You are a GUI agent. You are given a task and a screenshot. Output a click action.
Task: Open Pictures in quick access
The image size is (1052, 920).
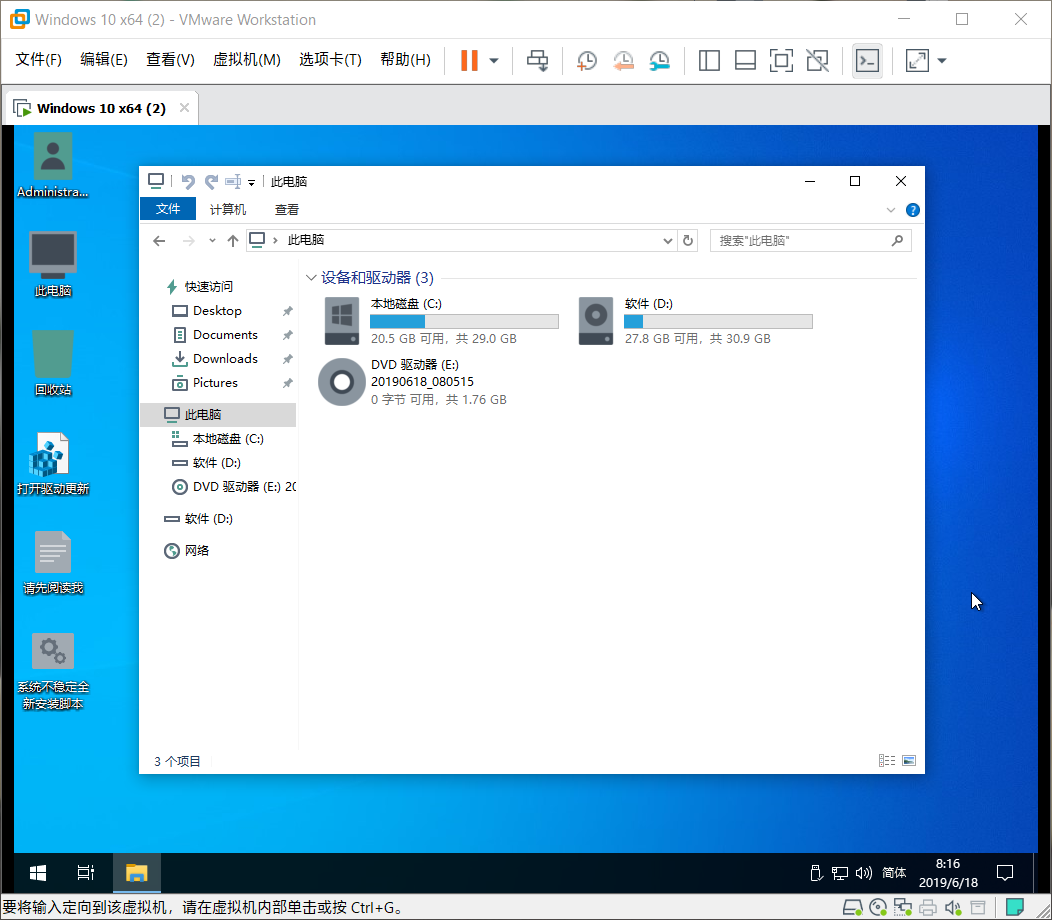215,382
